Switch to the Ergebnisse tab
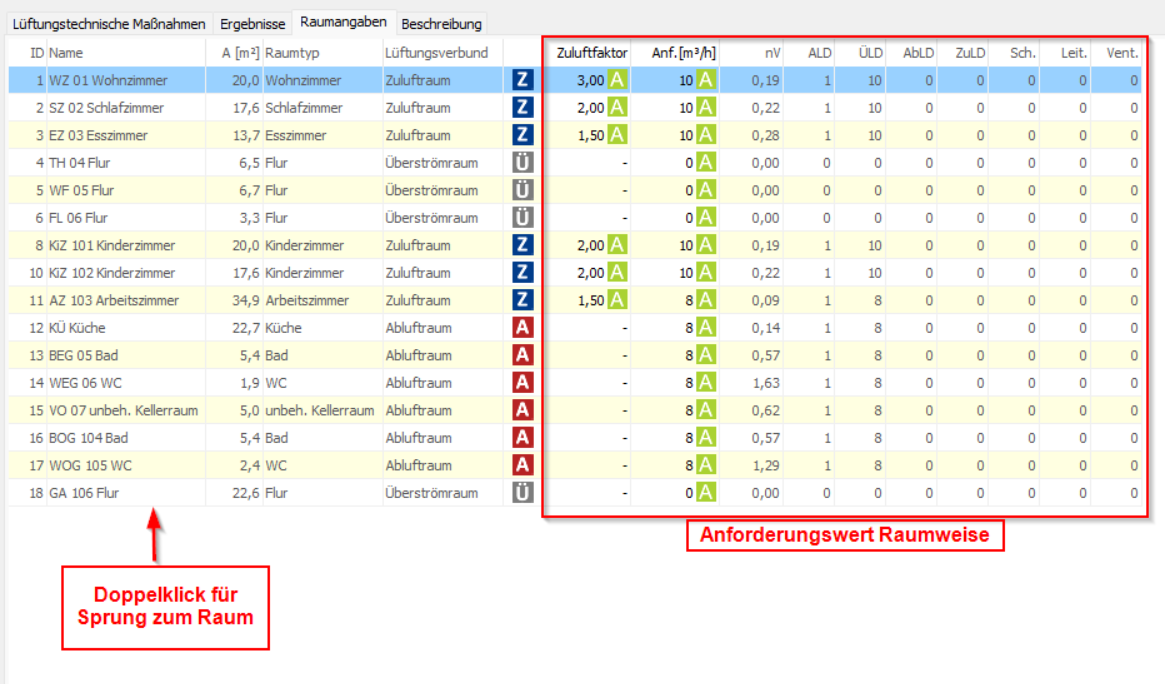 click(x=253, y=23)
